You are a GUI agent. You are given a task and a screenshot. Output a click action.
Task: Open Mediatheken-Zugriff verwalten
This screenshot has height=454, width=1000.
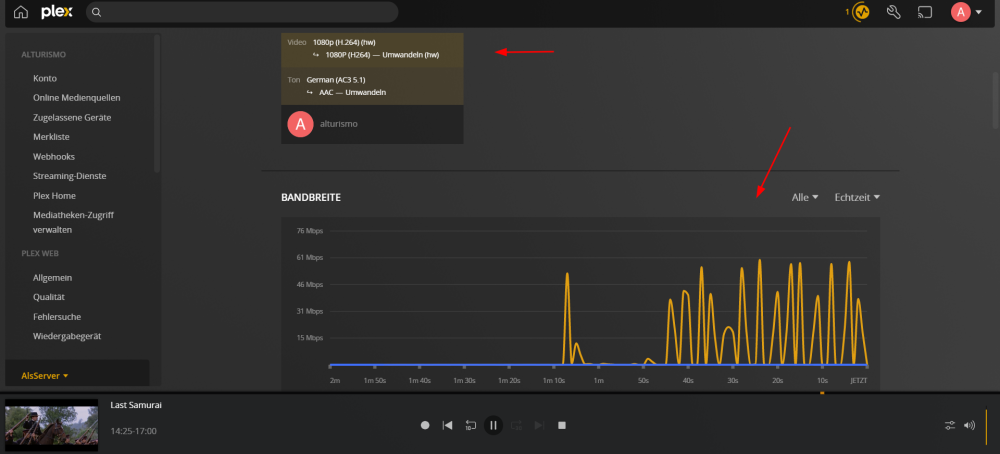tap(73, 222)
